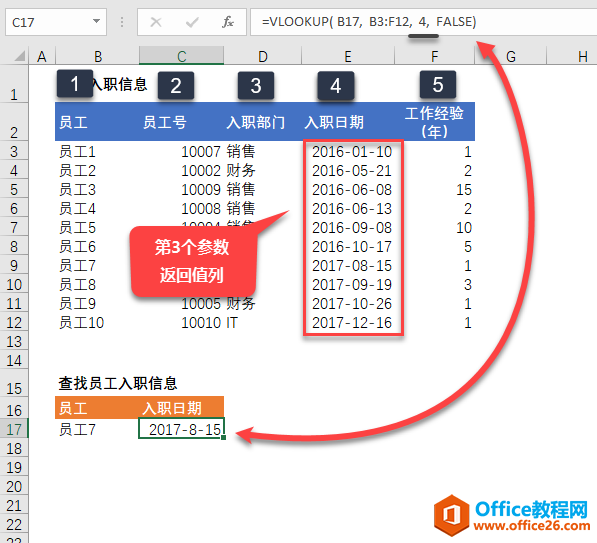Select column A header
The width and height of the screenshot is (597, 543).
[42, 56]
